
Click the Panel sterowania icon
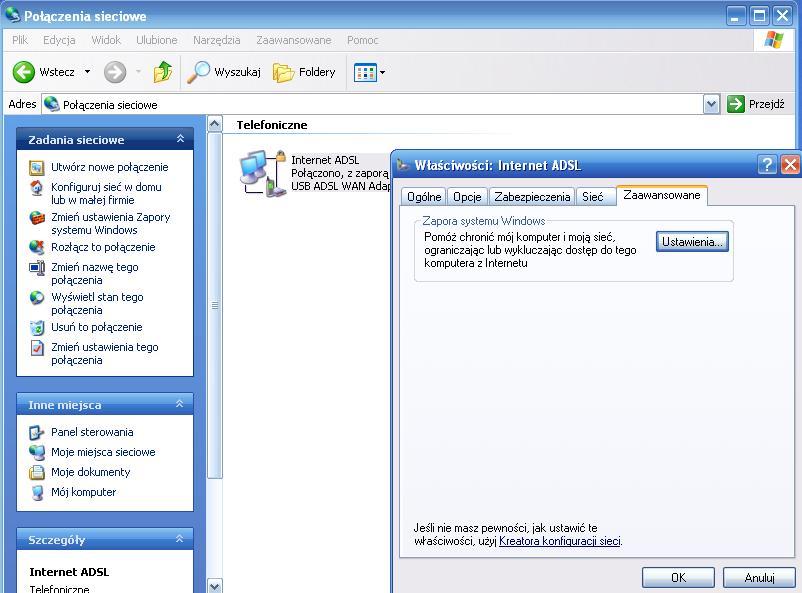[37, 433]
